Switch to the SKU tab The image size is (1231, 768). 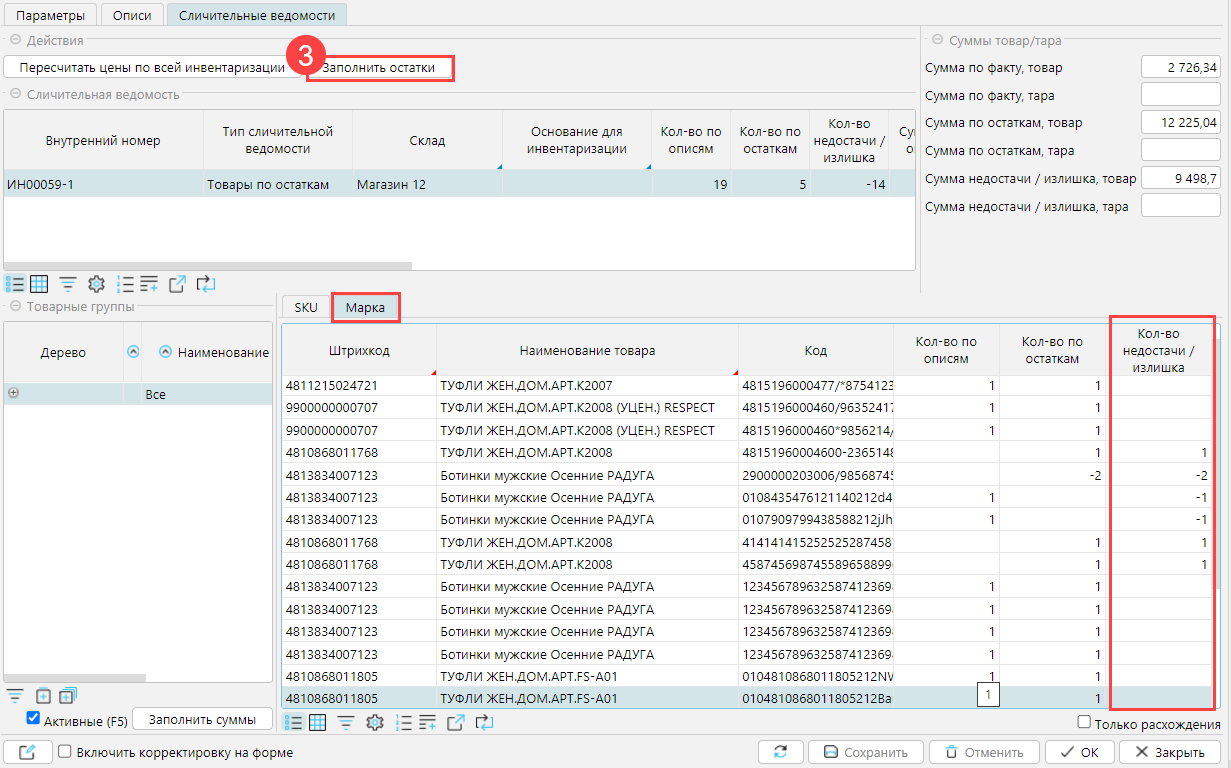306,307
